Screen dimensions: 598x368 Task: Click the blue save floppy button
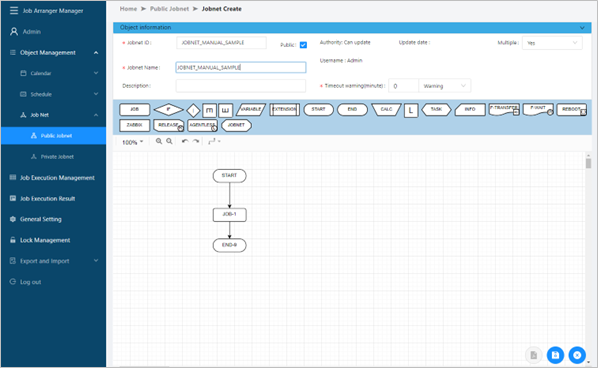(x=555, y=355)
